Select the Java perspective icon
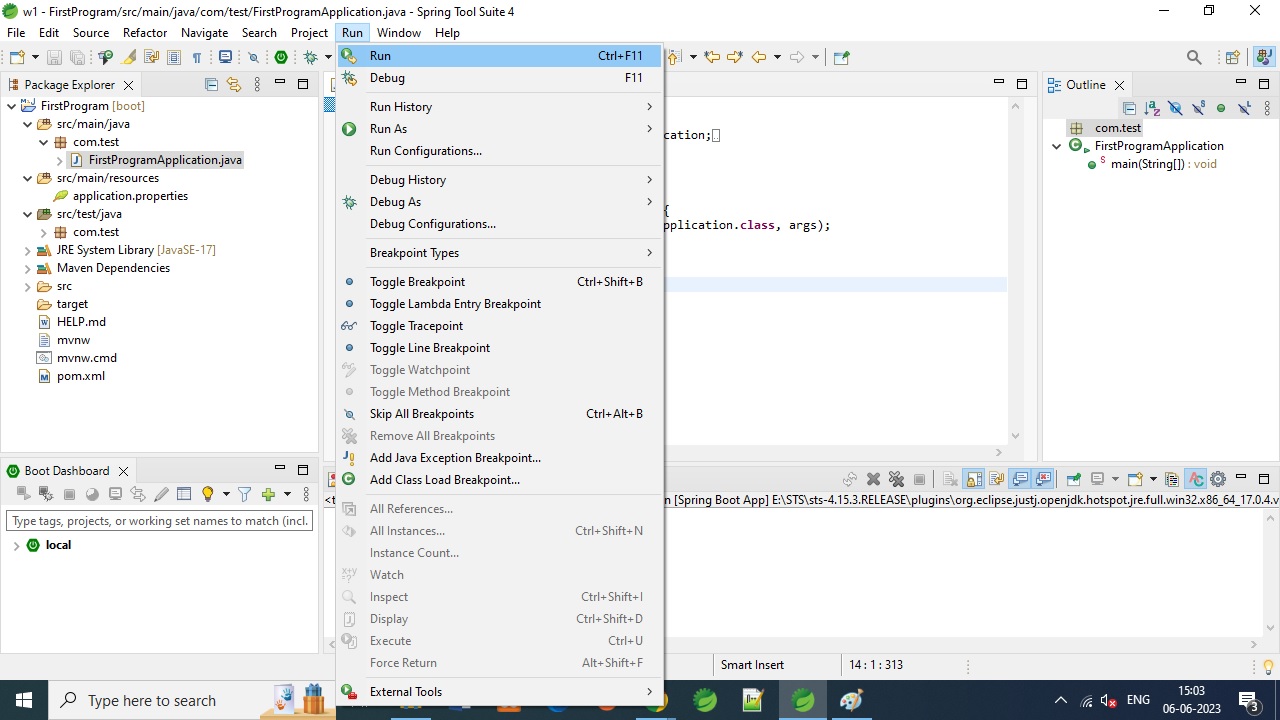The image size is (1280, 720). [x=1264, y=57]
